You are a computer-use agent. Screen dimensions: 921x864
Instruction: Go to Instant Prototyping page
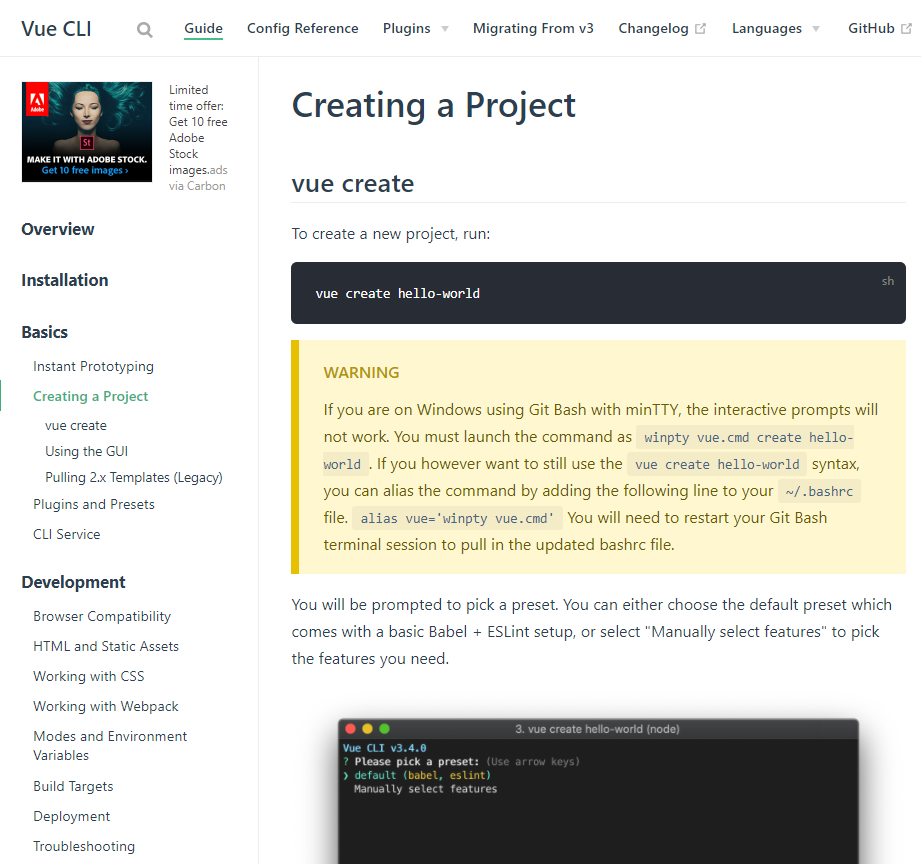coord(93,367)
